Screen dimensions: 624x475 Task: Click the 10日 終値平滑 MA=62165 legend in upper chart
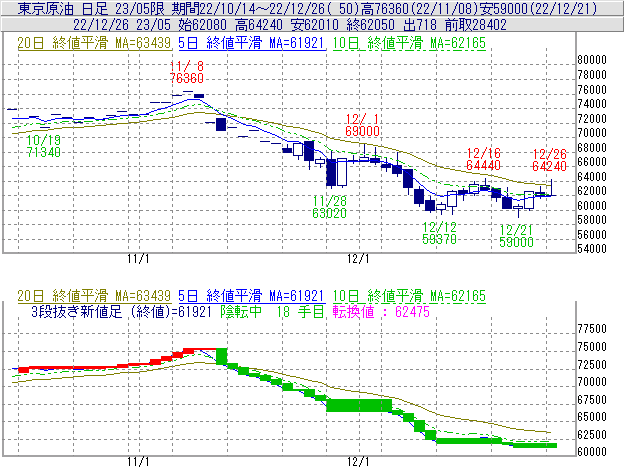409,43
